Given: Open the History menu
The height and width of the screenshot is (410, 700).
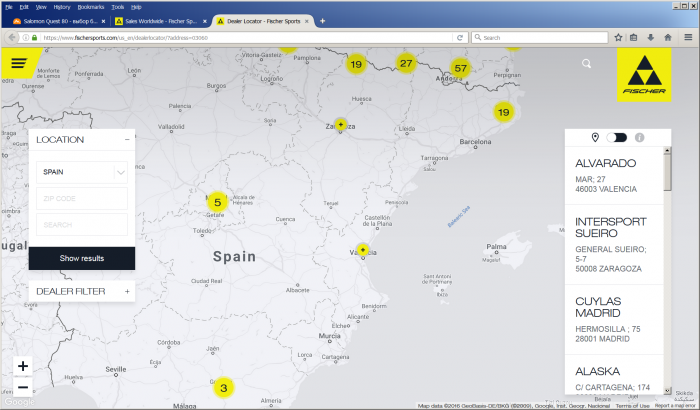Looking at the screenshot, I should tap(62, 7).
